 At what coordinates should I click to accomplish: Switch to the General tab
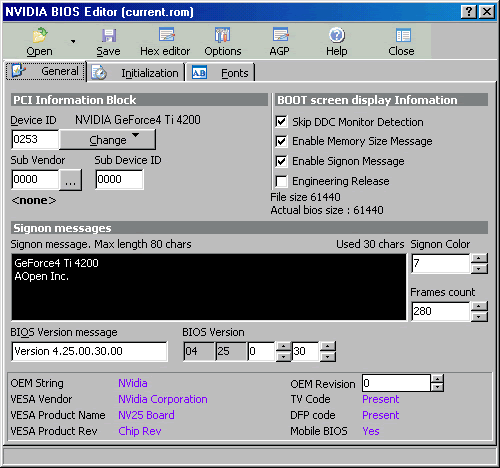[x=46, y=71]
